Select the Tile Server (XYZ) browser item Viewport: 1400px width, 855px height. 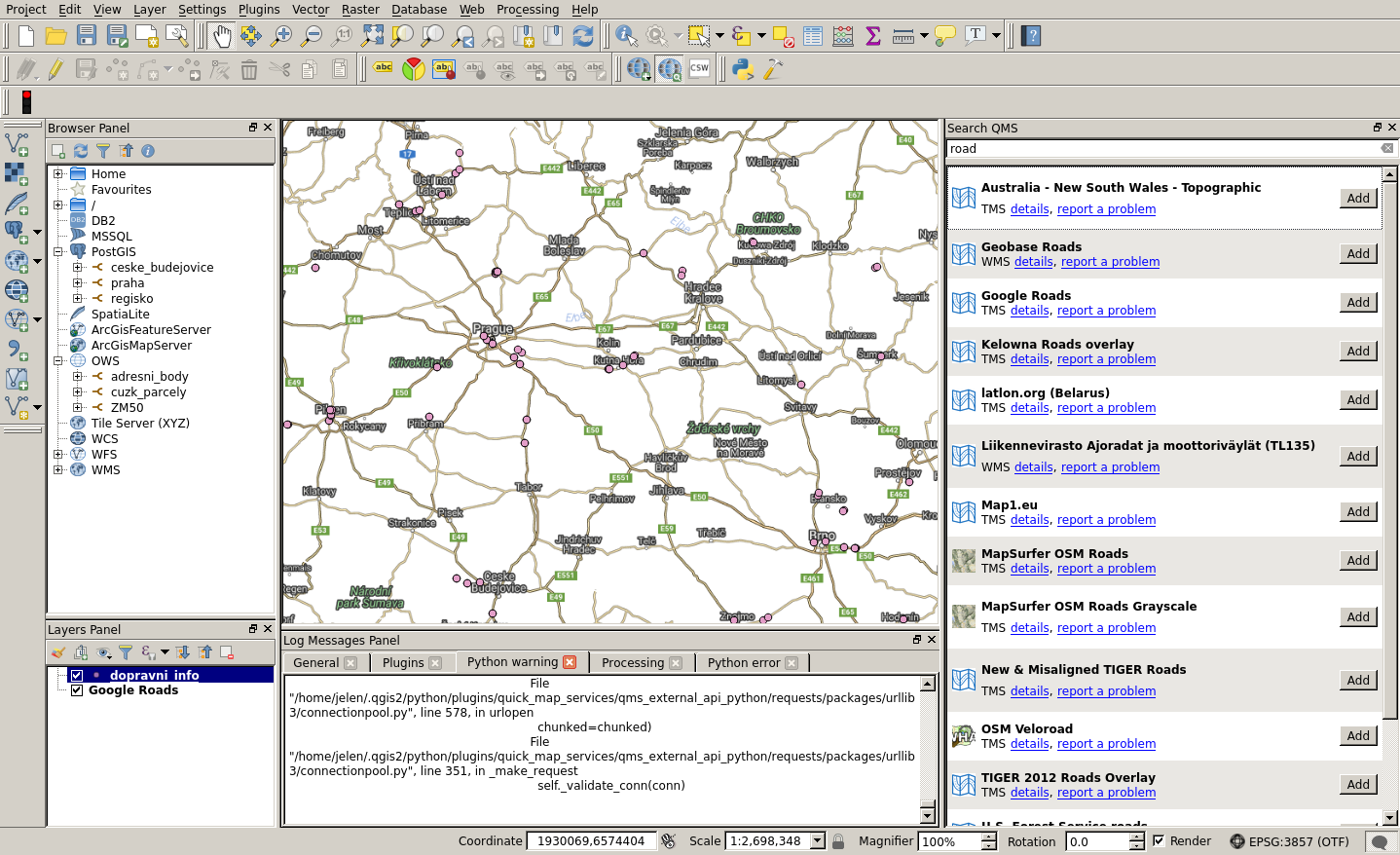pyautogui.click(x=140, y=424)
